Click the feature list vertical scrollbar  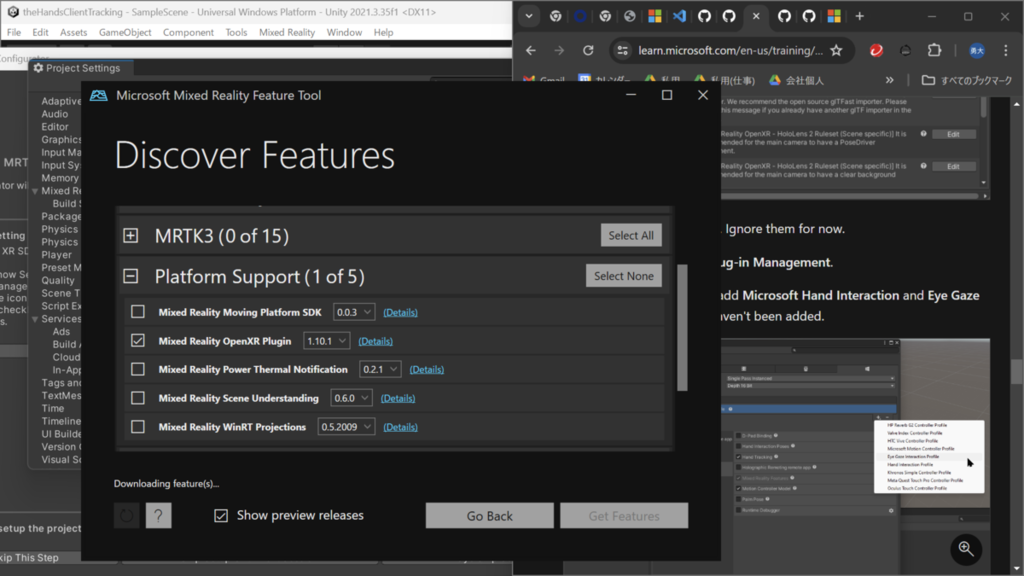pyautogui.click(x=682, y=327)
